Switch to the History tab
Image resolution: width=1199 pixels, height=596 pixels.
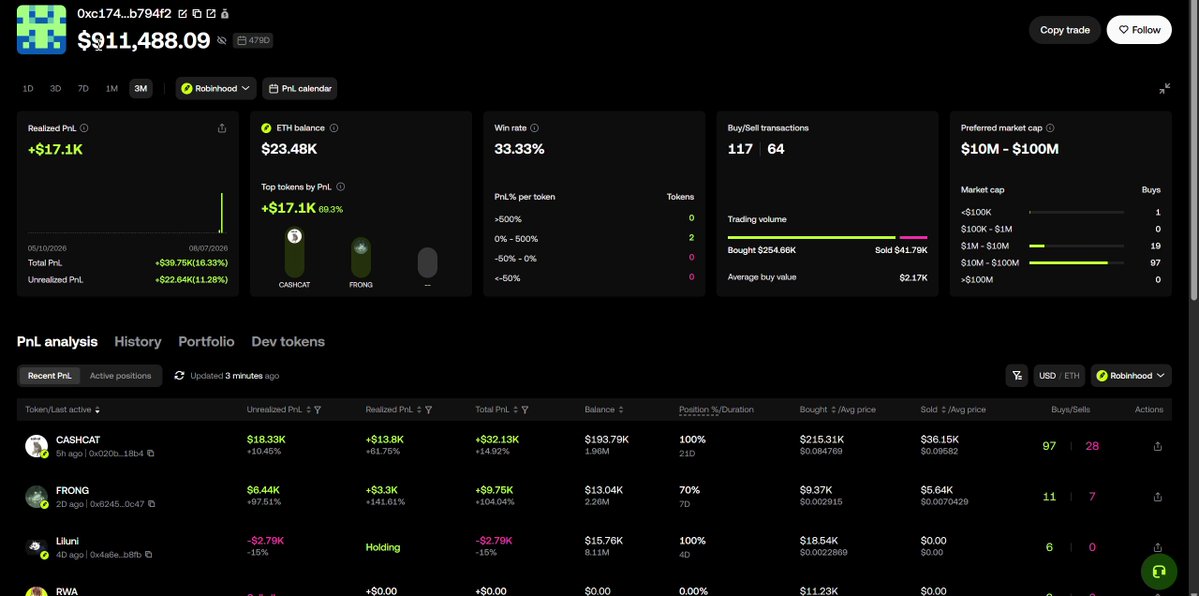coord(138,342)
